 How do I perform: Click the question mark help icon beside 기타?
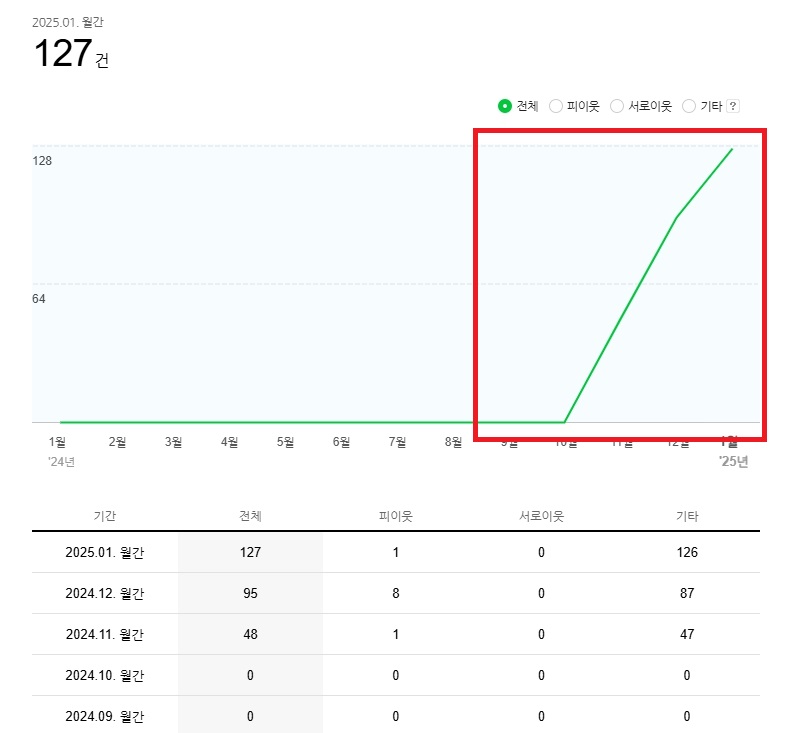pyautogui.click(x=733, y=106)
